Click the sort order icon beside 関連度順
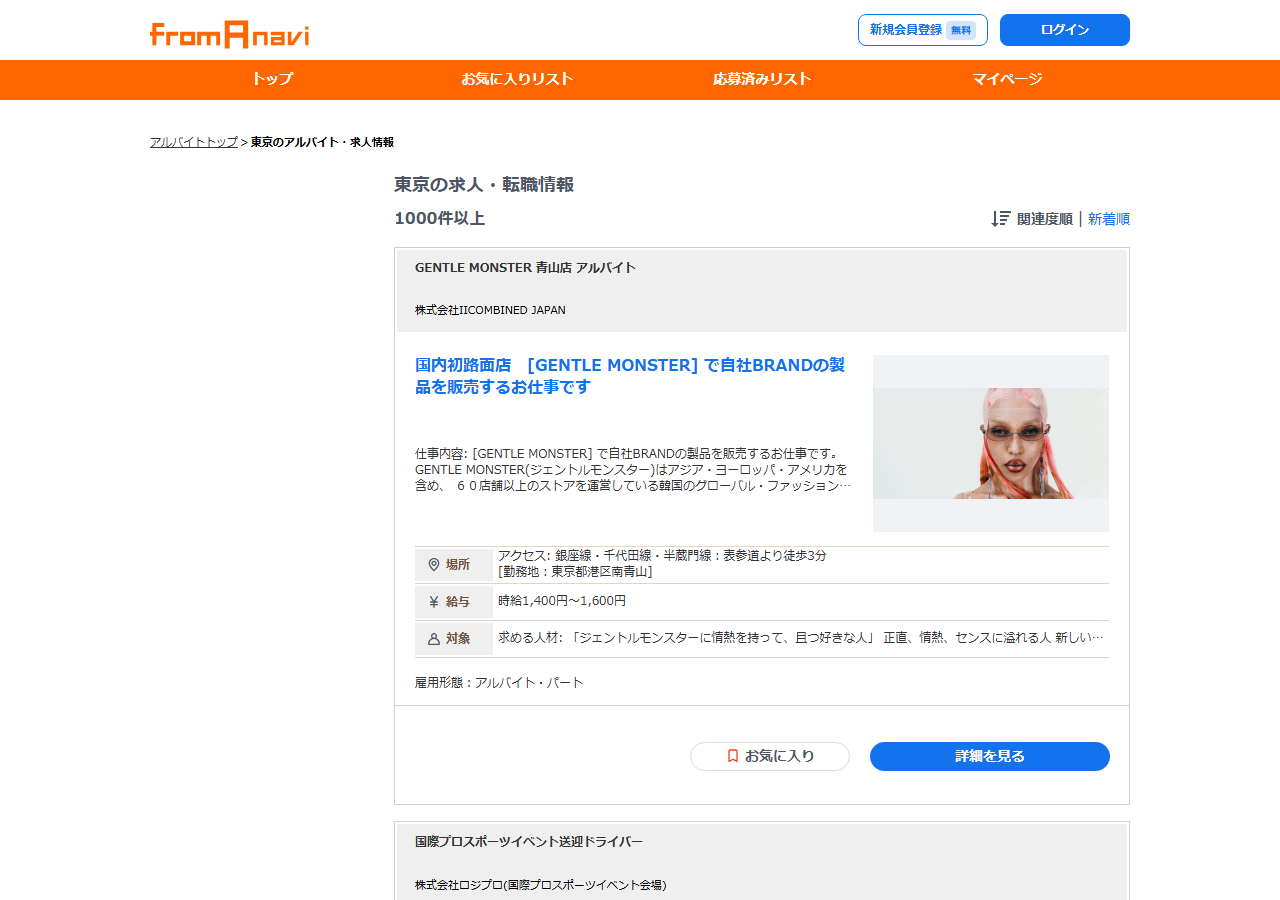 click(x=1001, y=219)
